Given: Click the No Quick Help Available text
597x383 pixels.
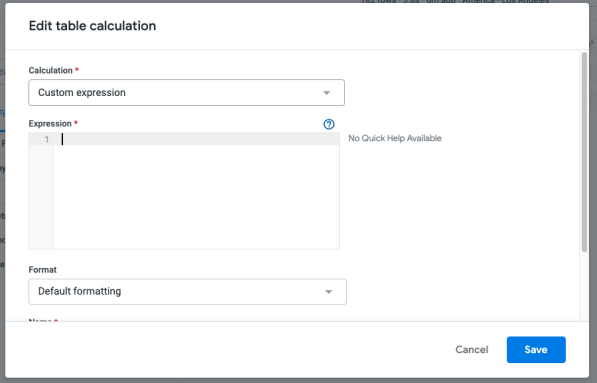Looking at the screenshot, I should pyautogui.click(x=395, y=138).
